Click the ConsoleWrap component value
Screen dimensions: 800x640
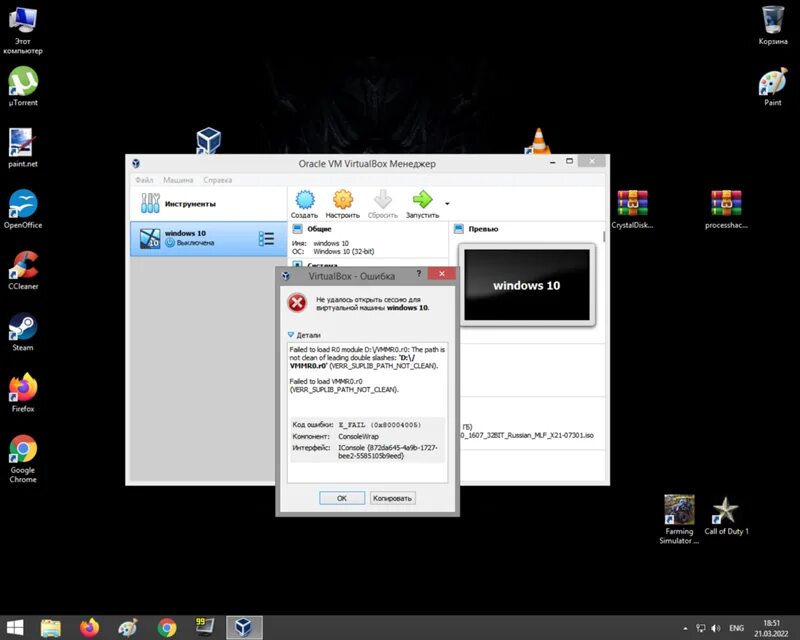point(358,436)
